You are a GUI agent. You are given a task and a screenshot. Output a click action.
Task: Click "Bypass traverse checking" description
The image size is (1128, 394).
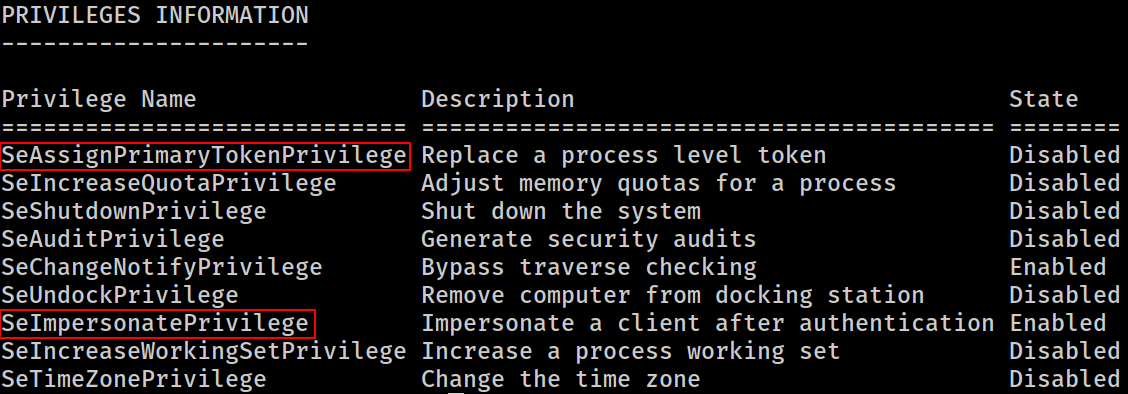[588, 267]
